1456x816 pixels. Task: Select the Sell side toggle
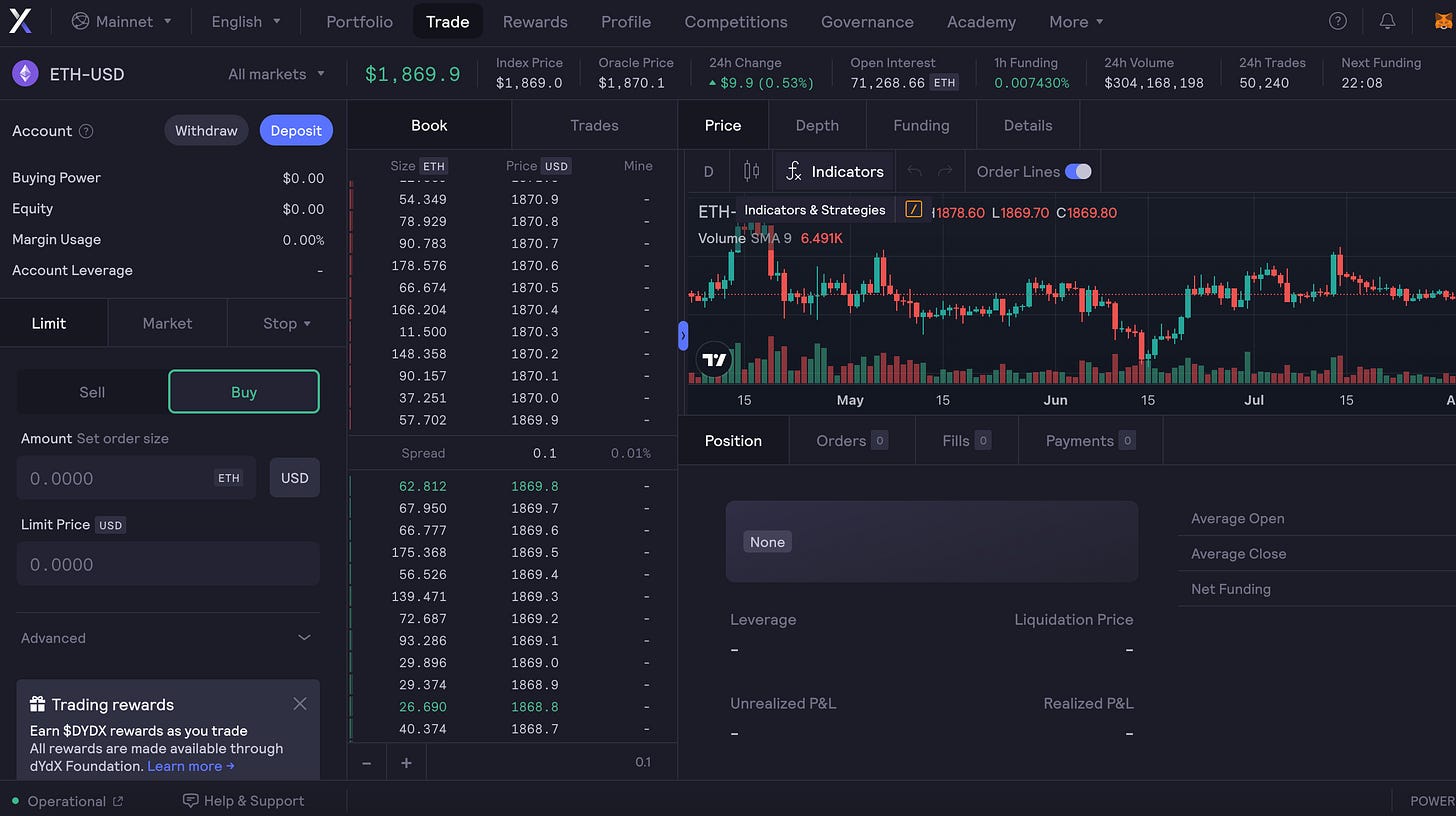pos(92,392)
